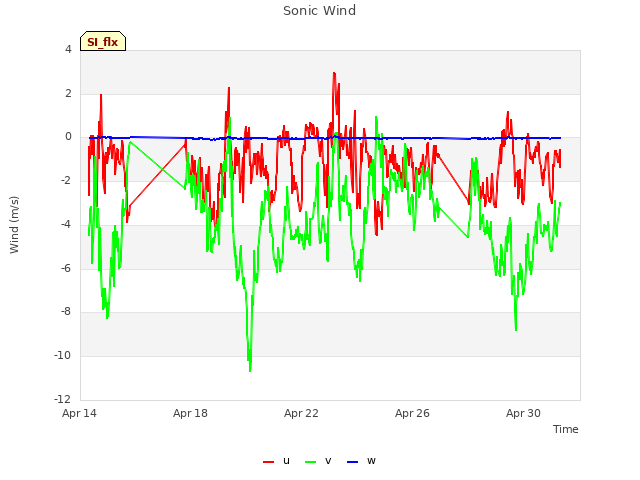Click the Apr 26 axis label

412,413
